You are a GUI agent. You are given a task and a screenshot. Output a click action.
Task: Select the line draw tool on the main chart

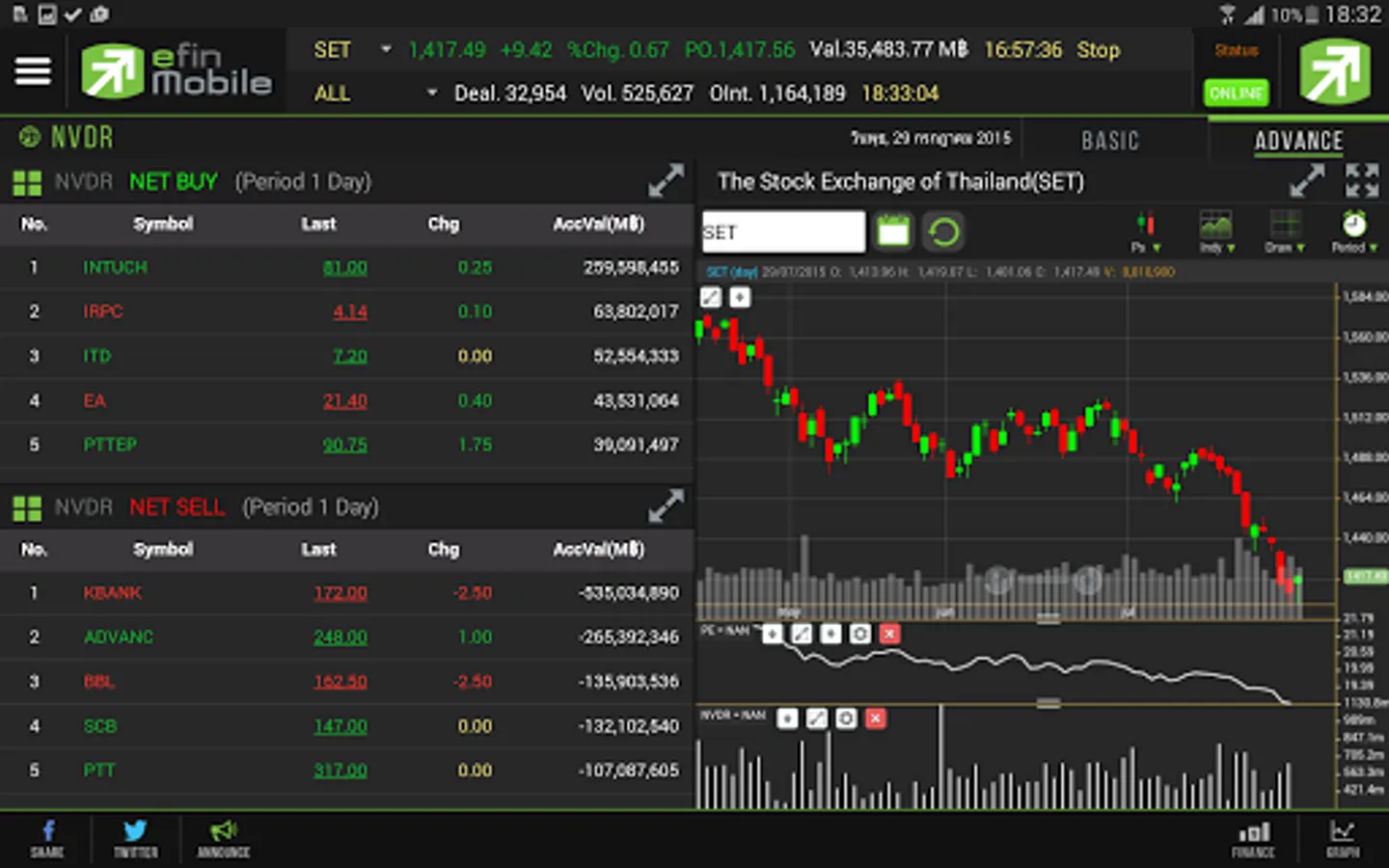click(711, 297)
